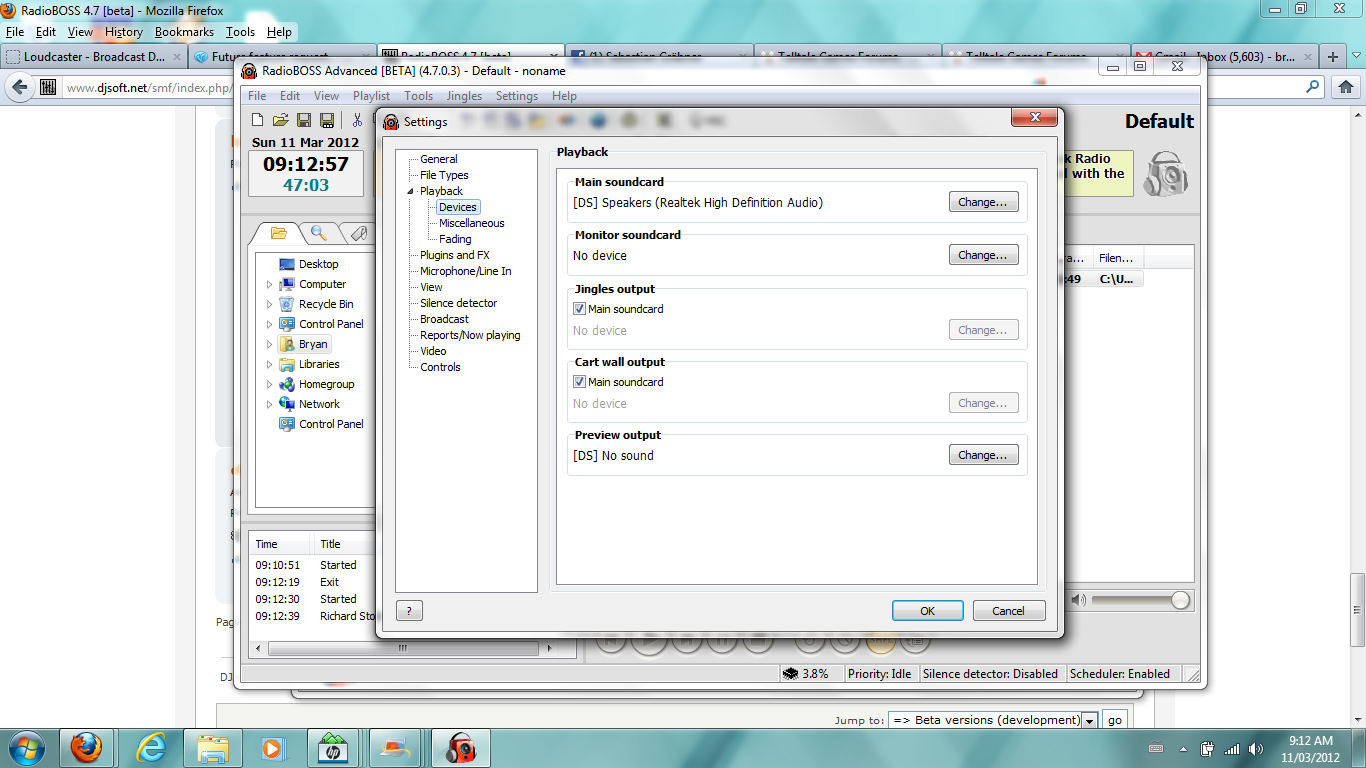
Task: Open Internet Explorer from the taskbar
Action: pyautogui.click(x=151, y=748)
